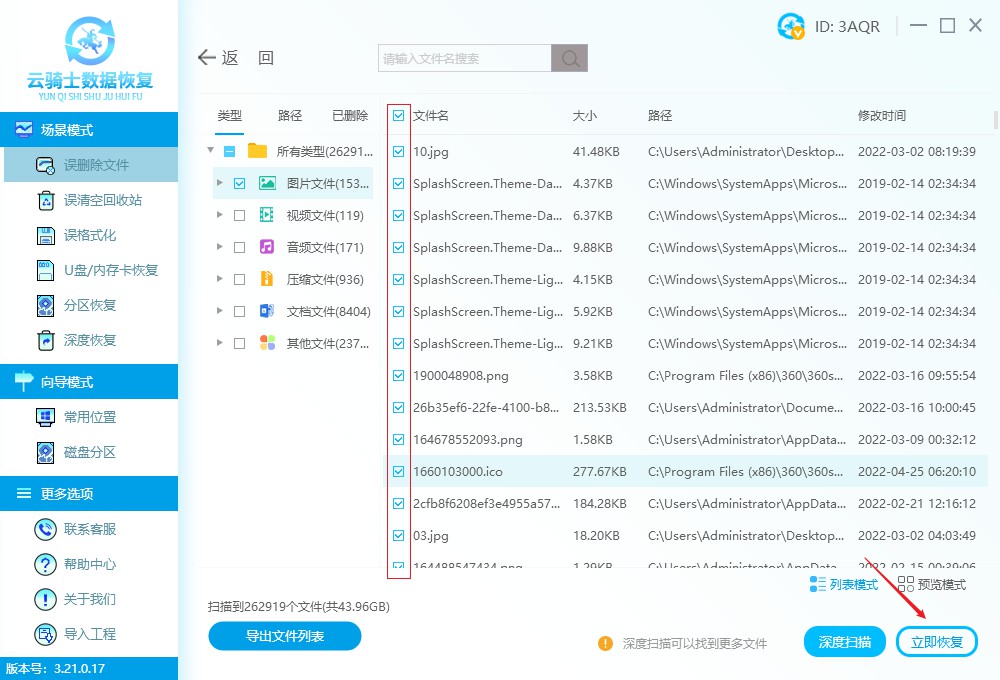Select the 图片文件 picture type icon

pos(267,183)
